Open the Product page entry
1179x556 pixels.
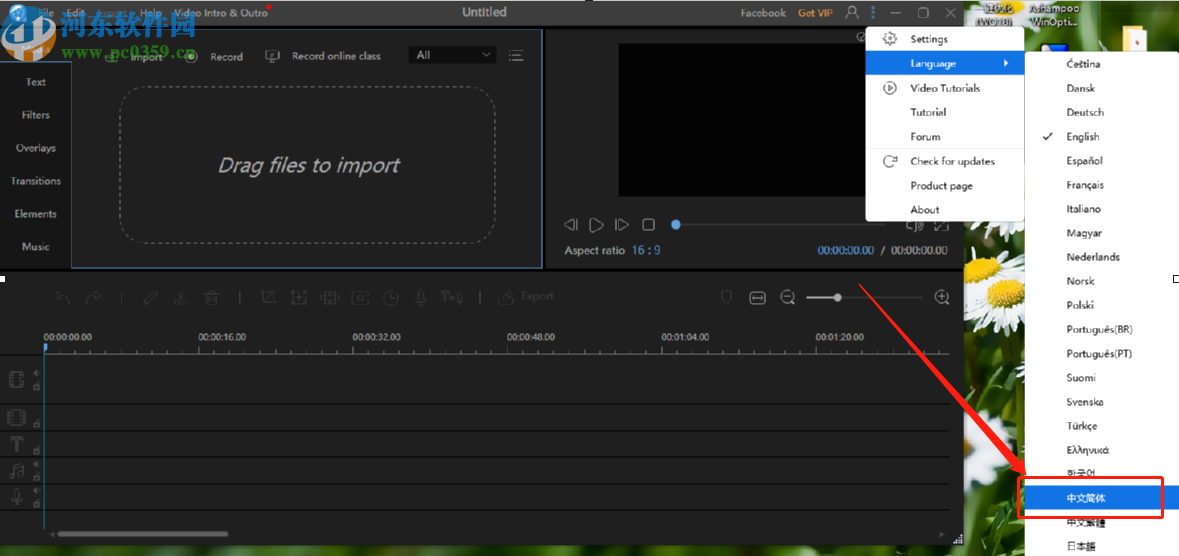coord(944,185)
